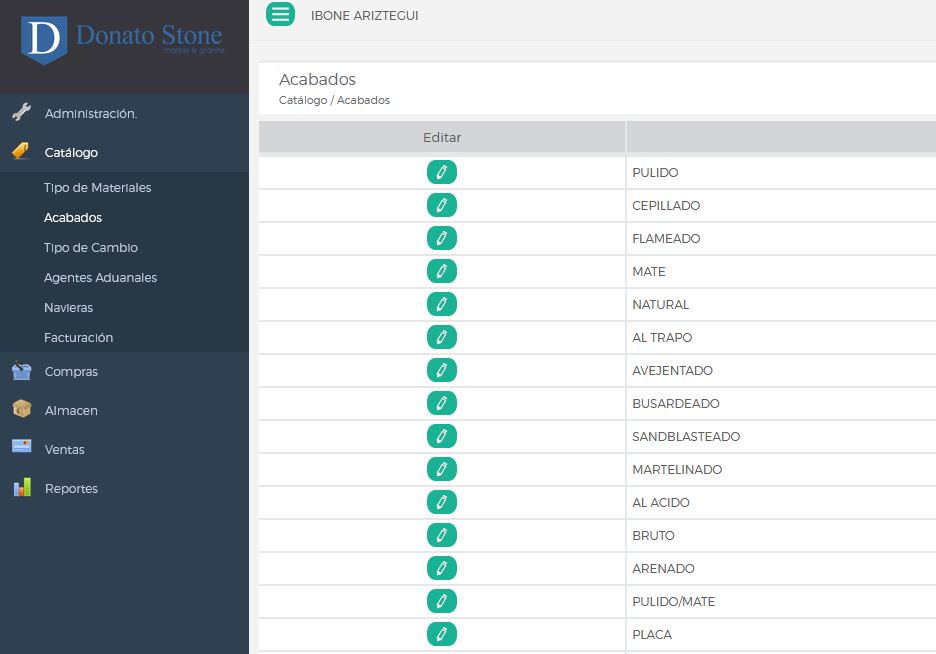Viewport: 936px width, 654px height.
Task: Toggle the sidebar with the hamburger button
Action: (281, 14)
